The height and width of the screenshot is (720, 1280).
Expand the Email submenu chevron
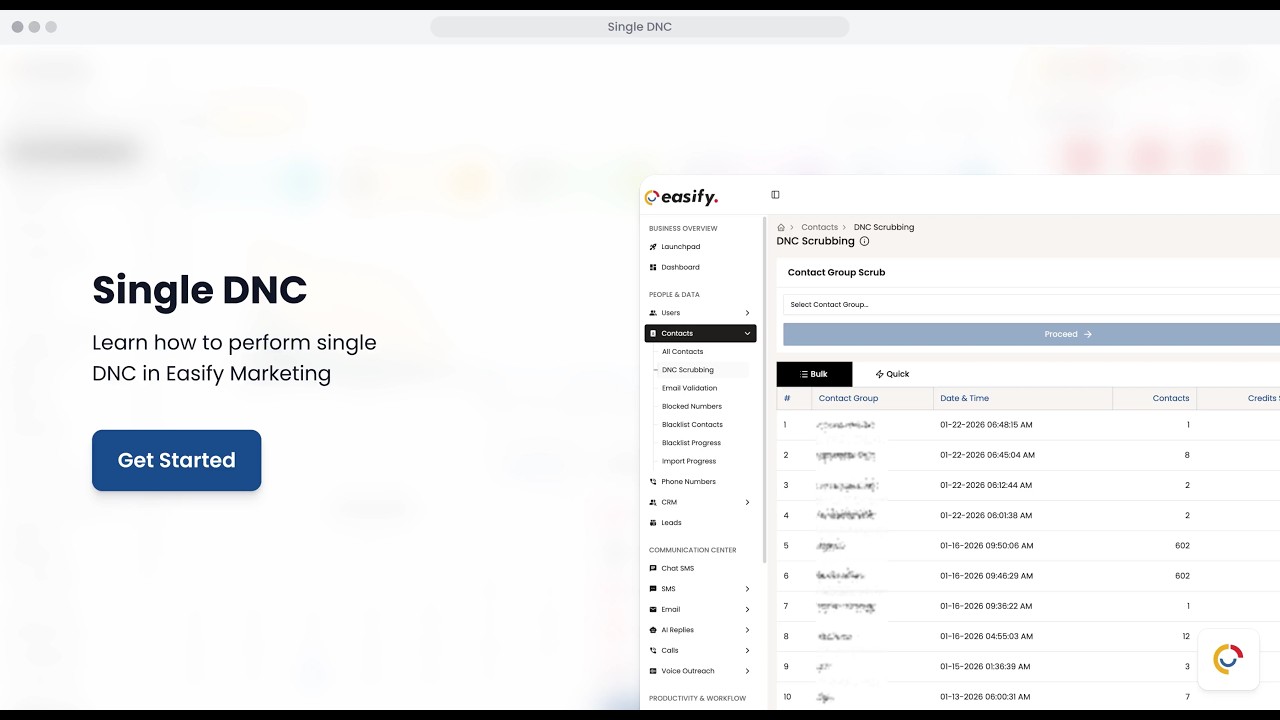pyautogui.click(x=747, y=609)
